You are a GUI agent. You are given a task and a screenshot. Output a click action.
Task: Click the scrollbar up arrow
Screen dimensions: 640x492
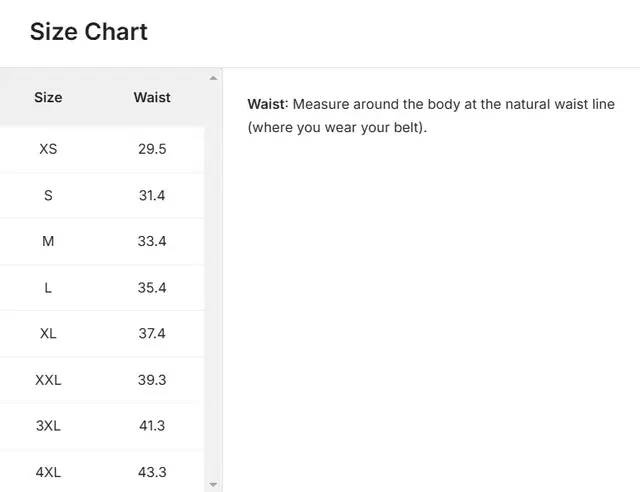[x=212, y=78]
